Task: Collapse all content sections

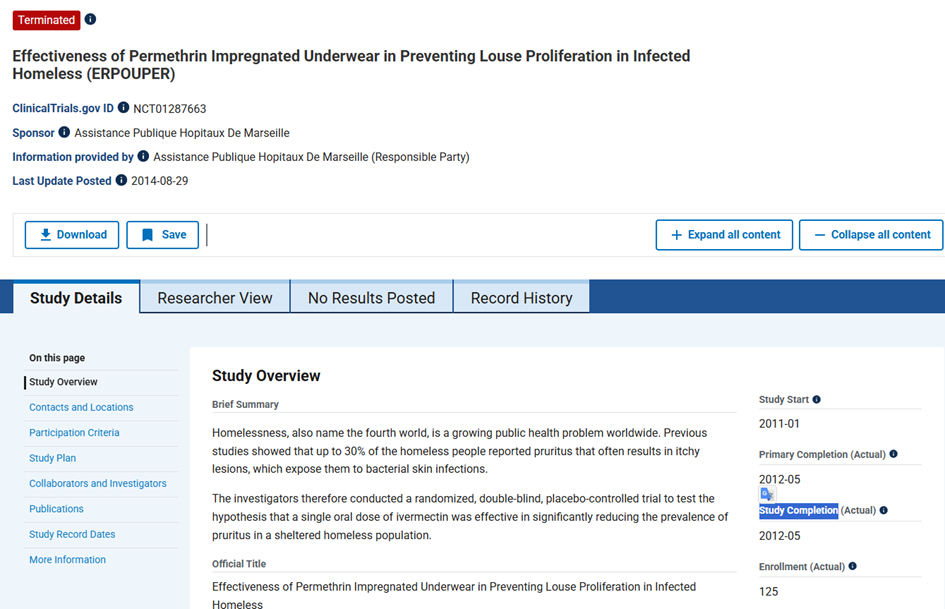Action: coord(870,235)
